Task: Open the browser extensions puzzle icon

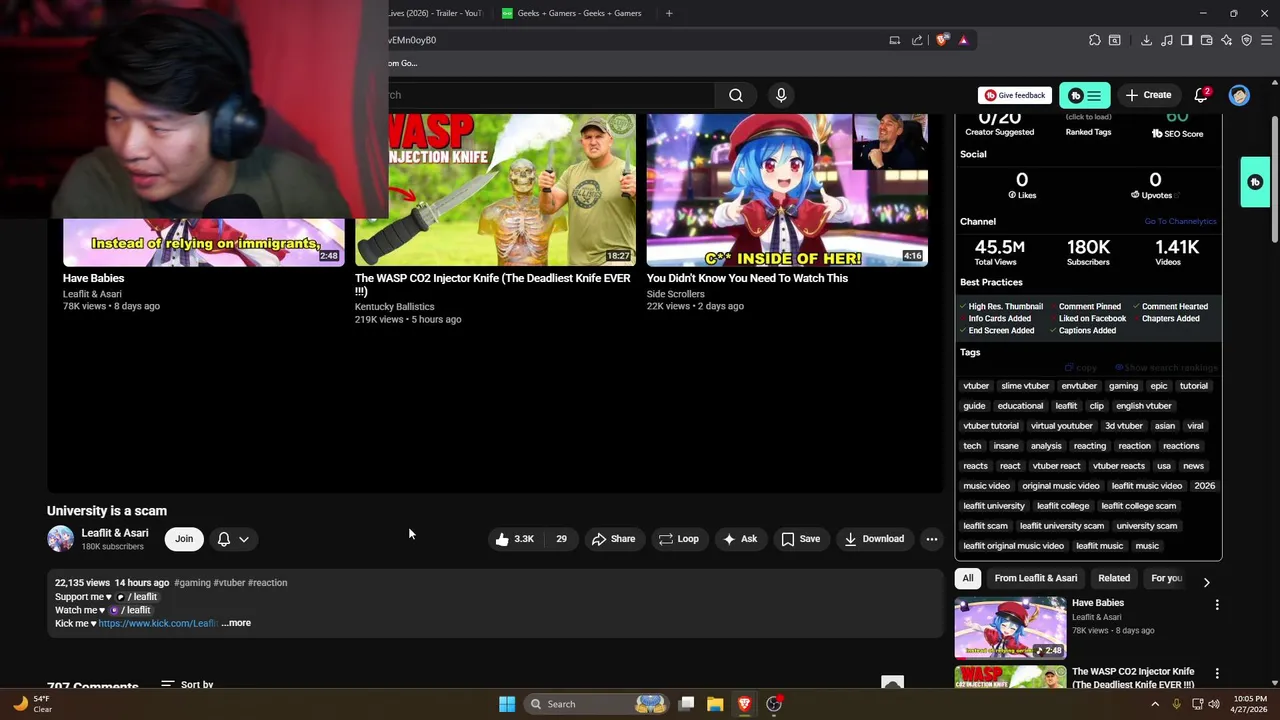Action: (1094, 40)
